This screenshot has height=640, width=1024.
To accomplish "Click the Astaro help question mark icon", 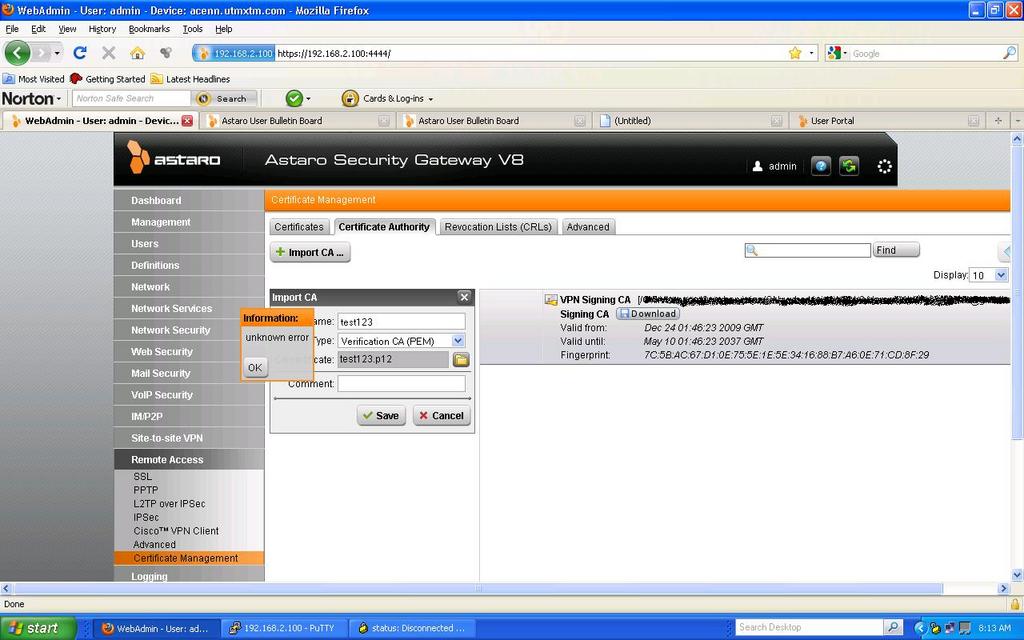I will point(821,166).
